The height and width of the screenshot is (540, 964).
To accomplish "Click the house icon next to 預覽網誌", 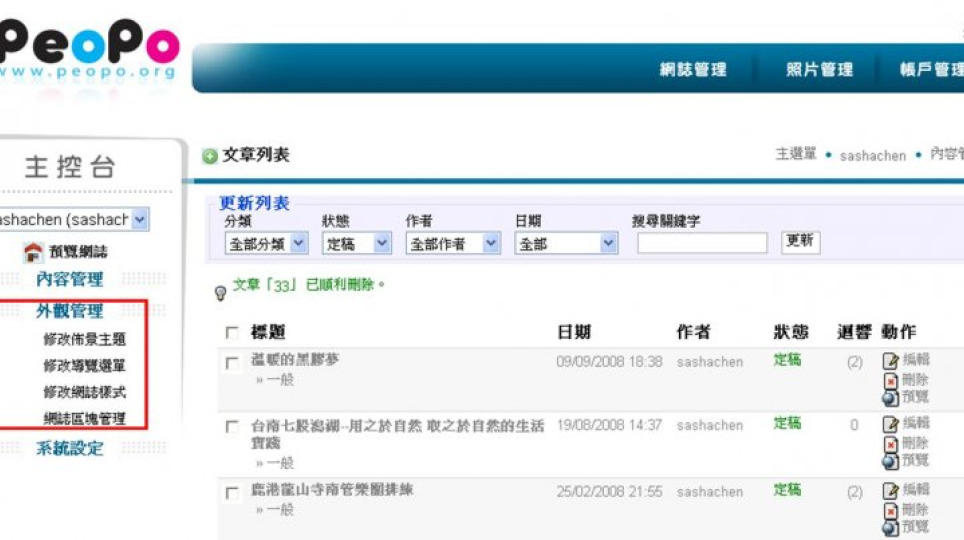I will (33, 253).
